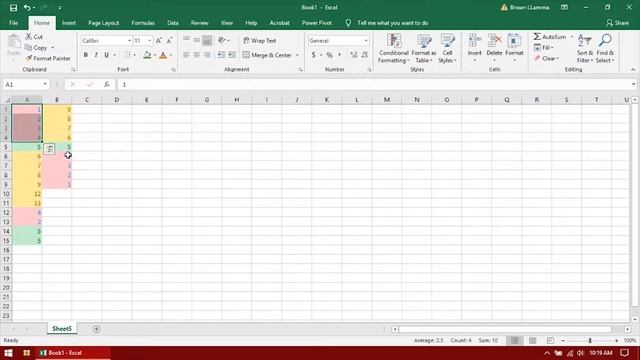This screenshot has width=640, height=360.
Task: Toggle Italic formatting
Action: 96,55
